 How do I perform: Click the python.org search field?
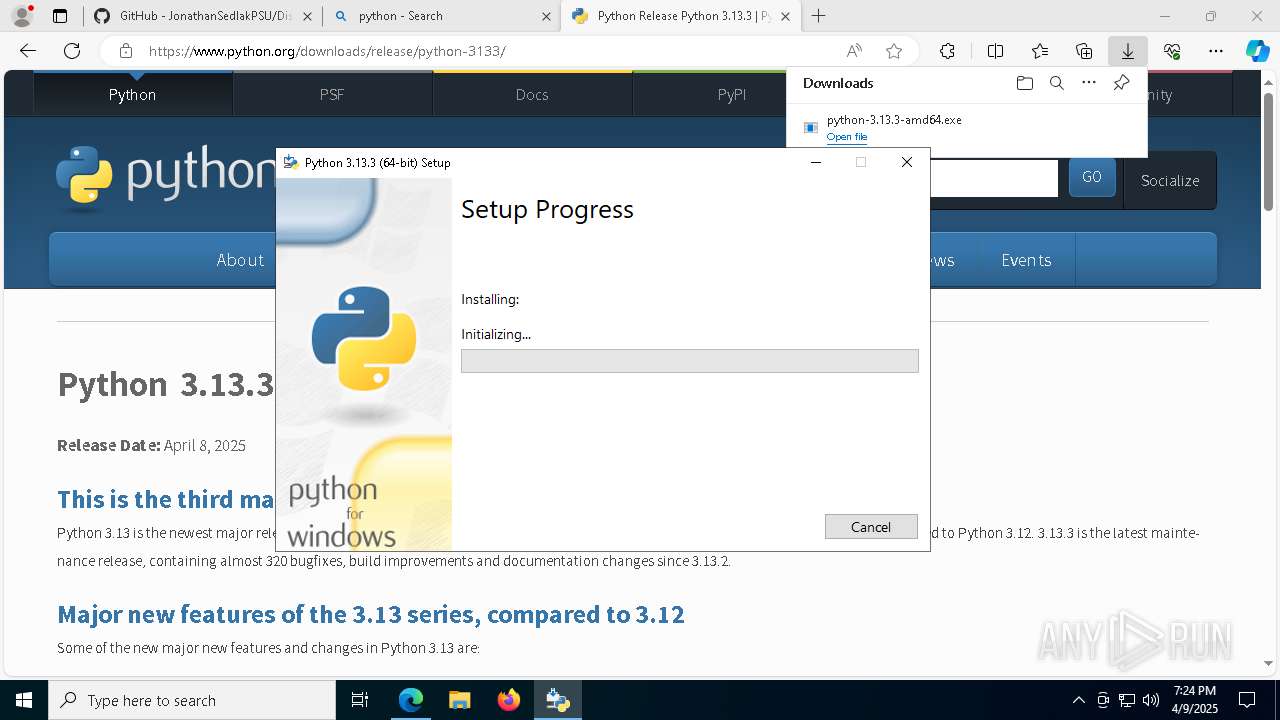994,178
